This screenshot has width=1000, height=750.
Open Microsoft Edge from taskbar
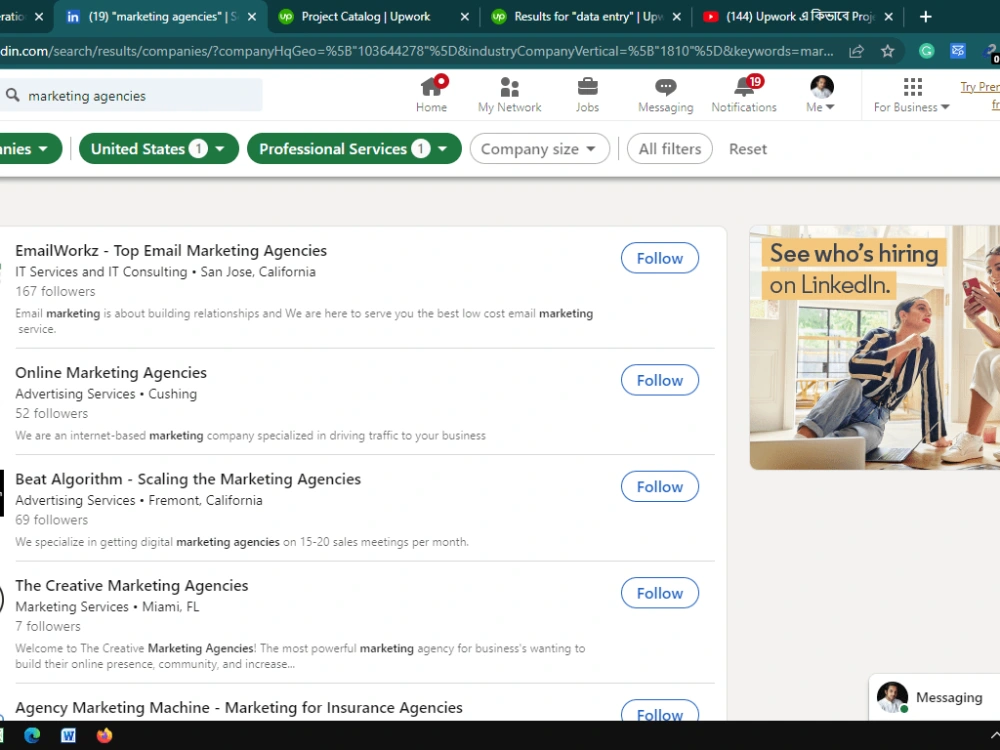coord(32,735)
